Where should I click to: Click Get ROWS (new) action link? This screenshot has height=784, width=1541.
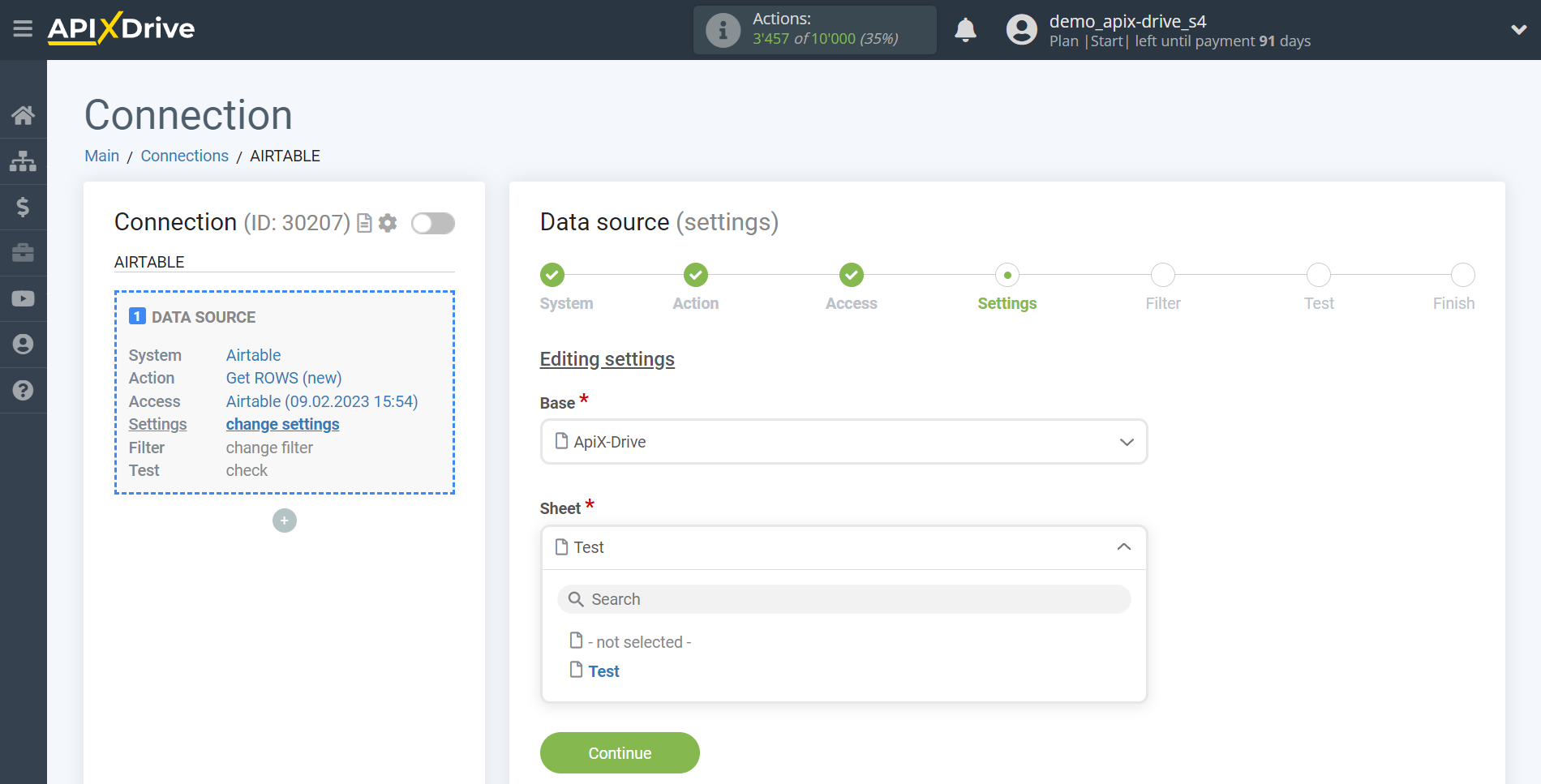click(x=284, y=378)
